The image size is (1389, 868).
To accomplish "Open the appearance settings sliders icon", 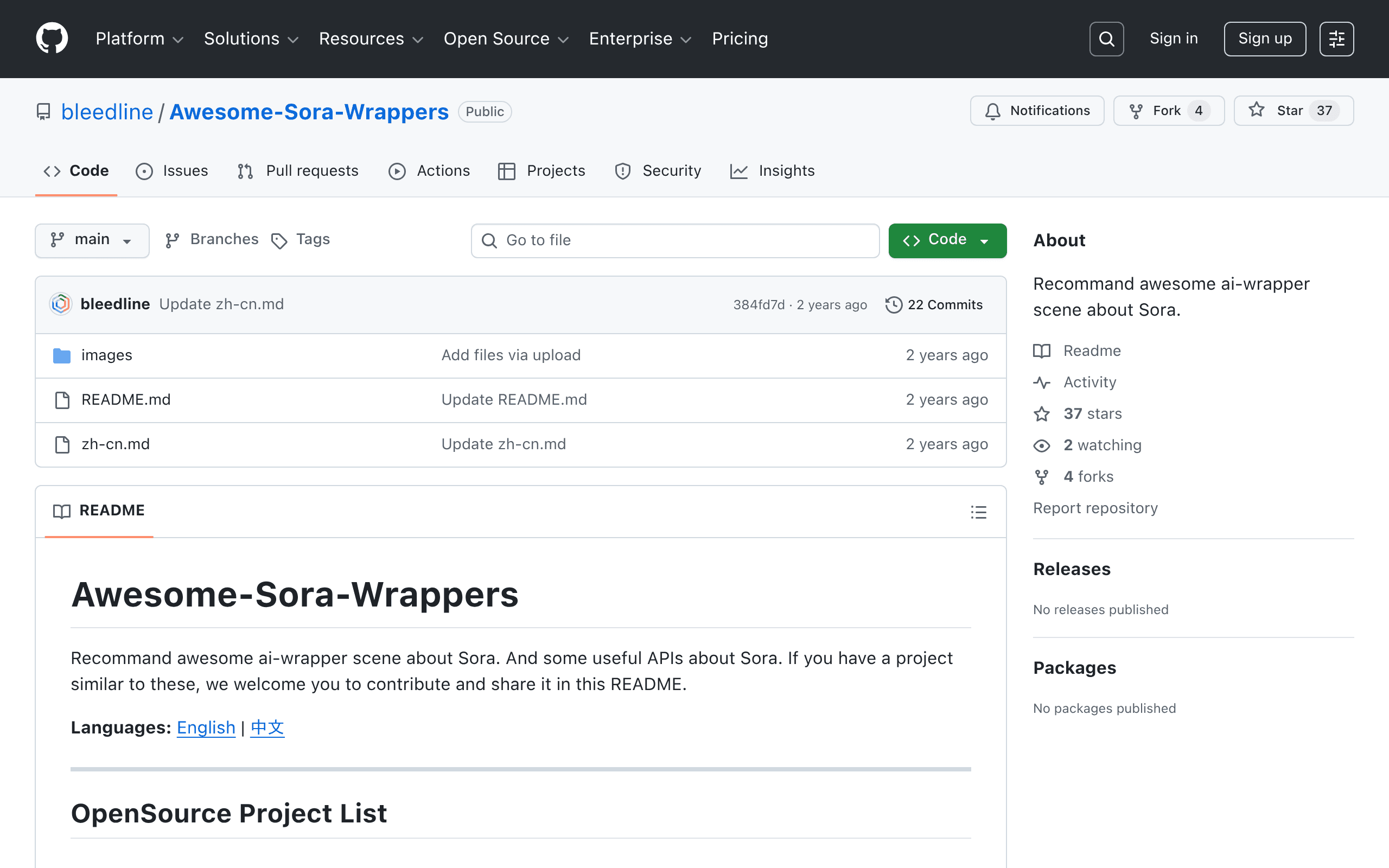I will pyautogui.click(x=1336, y=39).
